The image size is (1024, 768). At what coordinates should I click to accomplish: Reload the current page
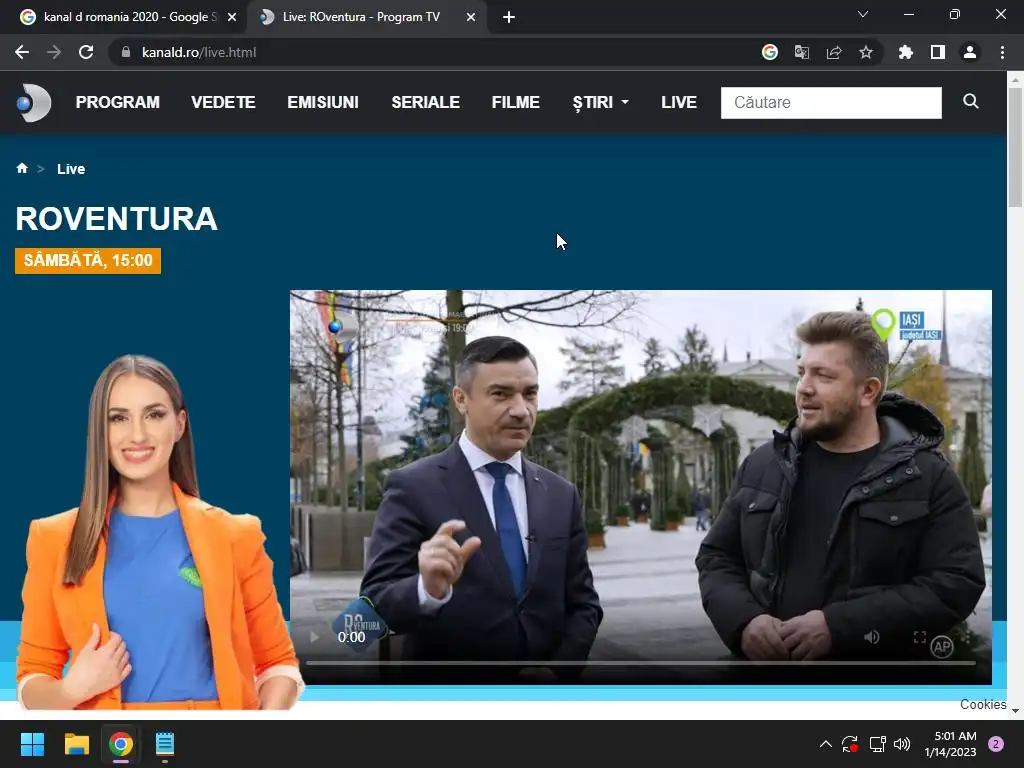coord(86,52)
